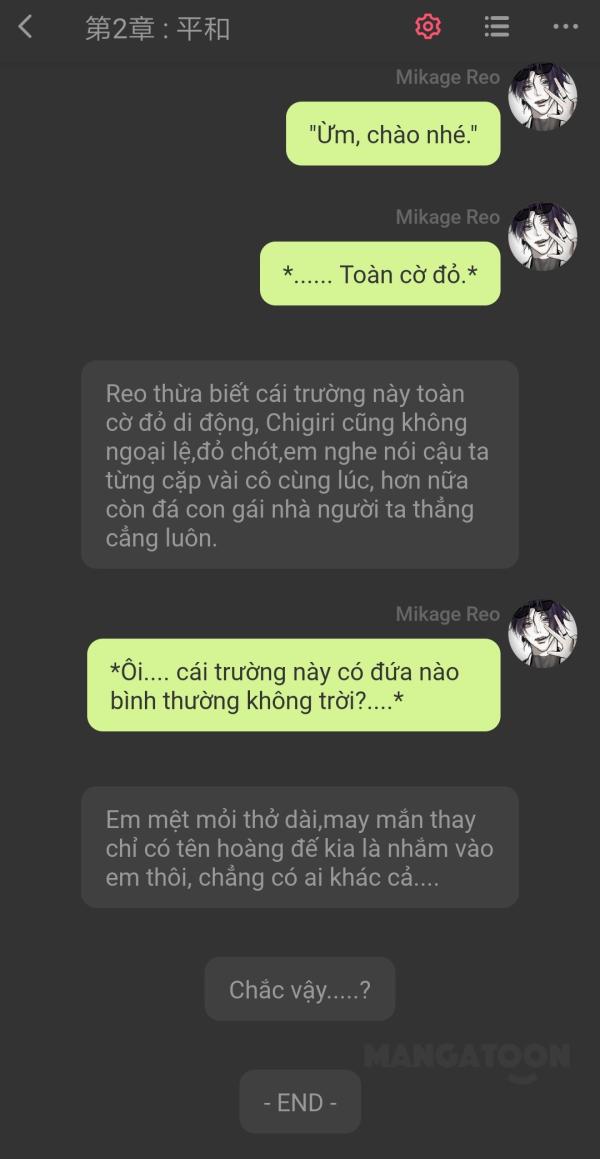Tap the "- END -" marker
Viewport: 600px width, 1159px height.
(x=300, y=1102)
